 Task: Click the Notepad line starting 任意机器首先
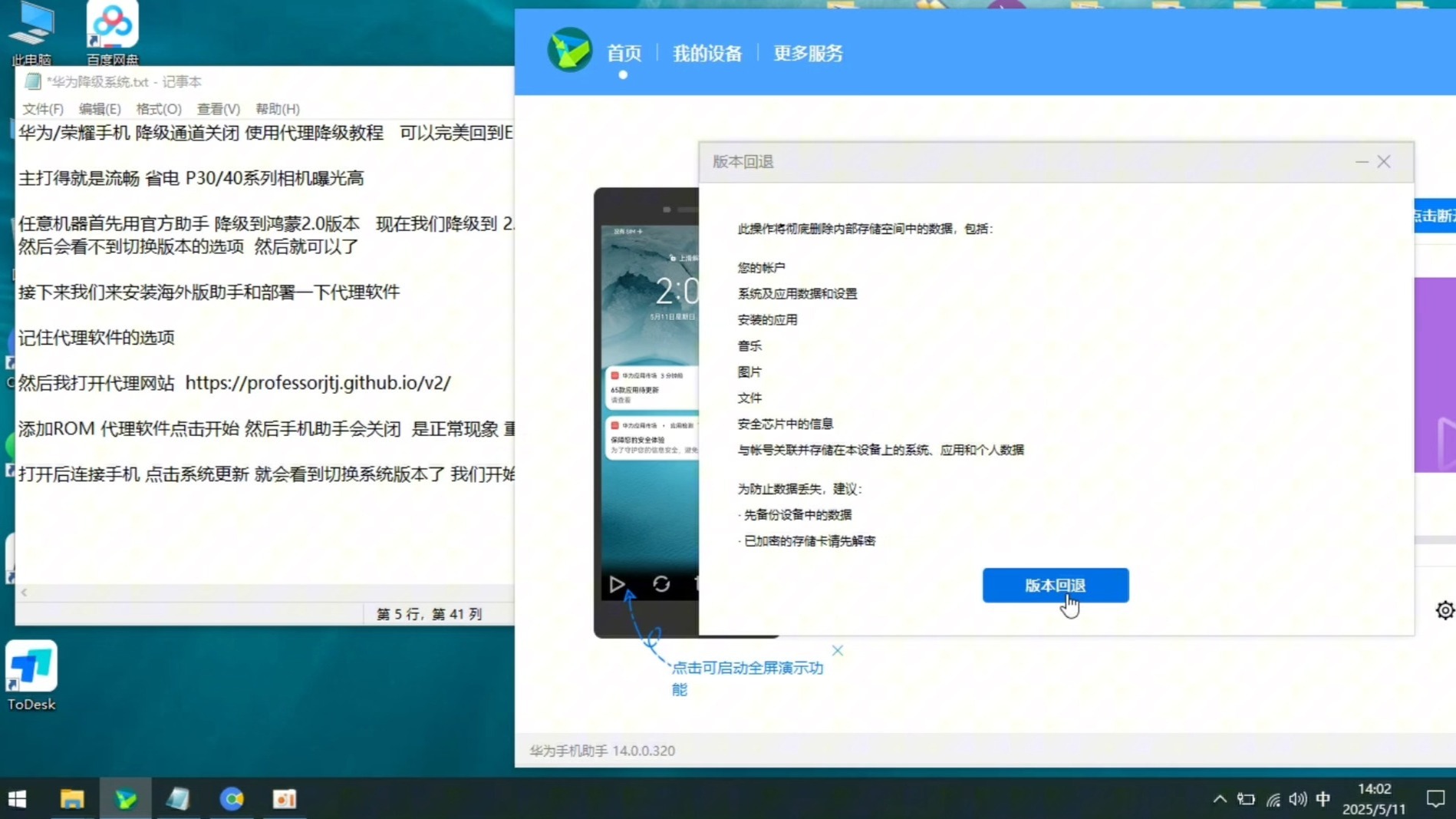266,224
